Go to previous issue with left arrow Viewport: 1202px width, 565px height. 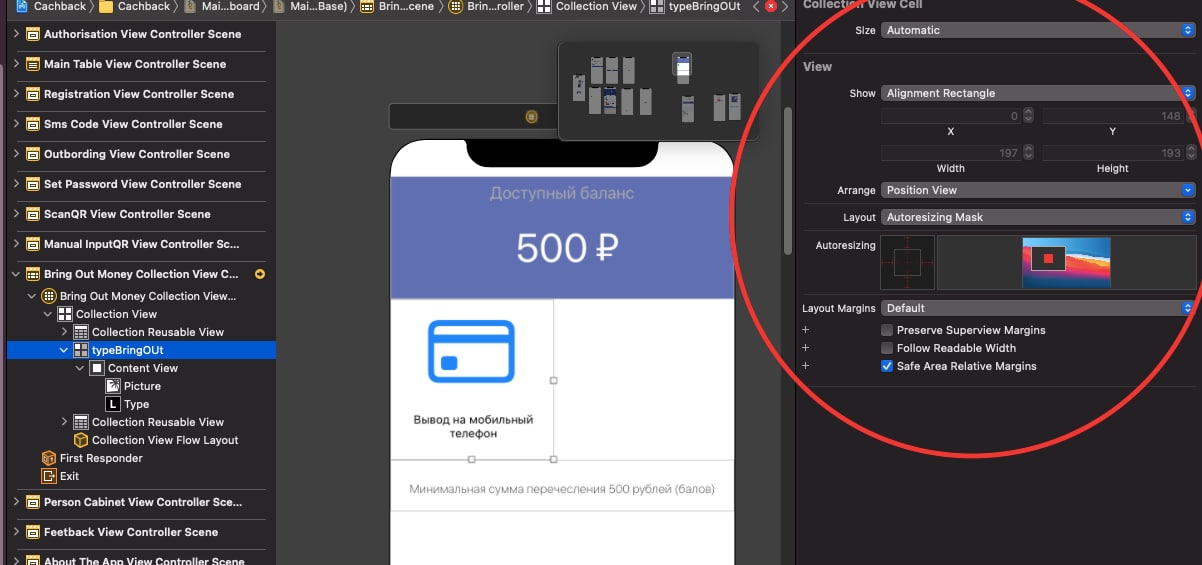[757, 6]
